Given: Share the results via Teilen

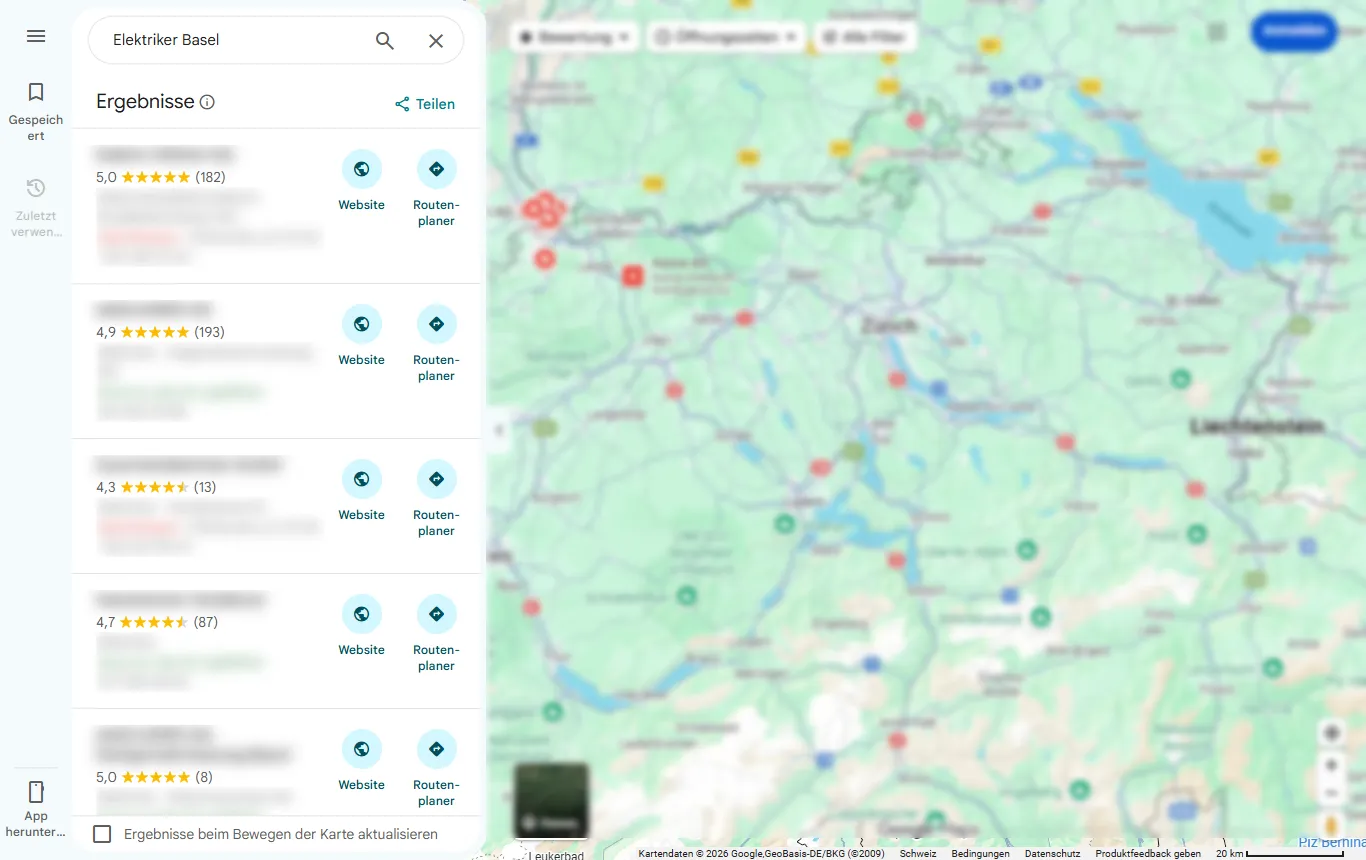Looking at the screenshot, I should pyautogui.click(x=425, y=104).
